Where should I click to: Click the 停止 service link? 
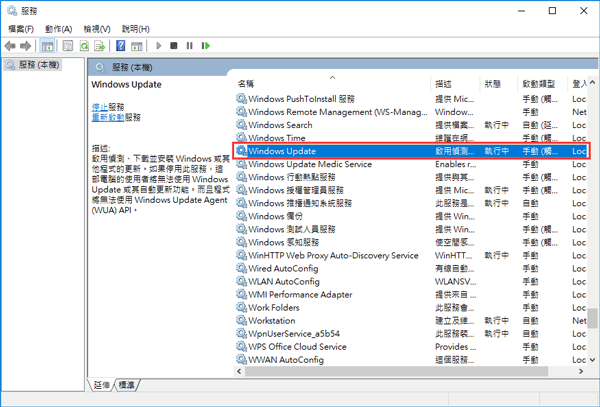tap(99, 106)
